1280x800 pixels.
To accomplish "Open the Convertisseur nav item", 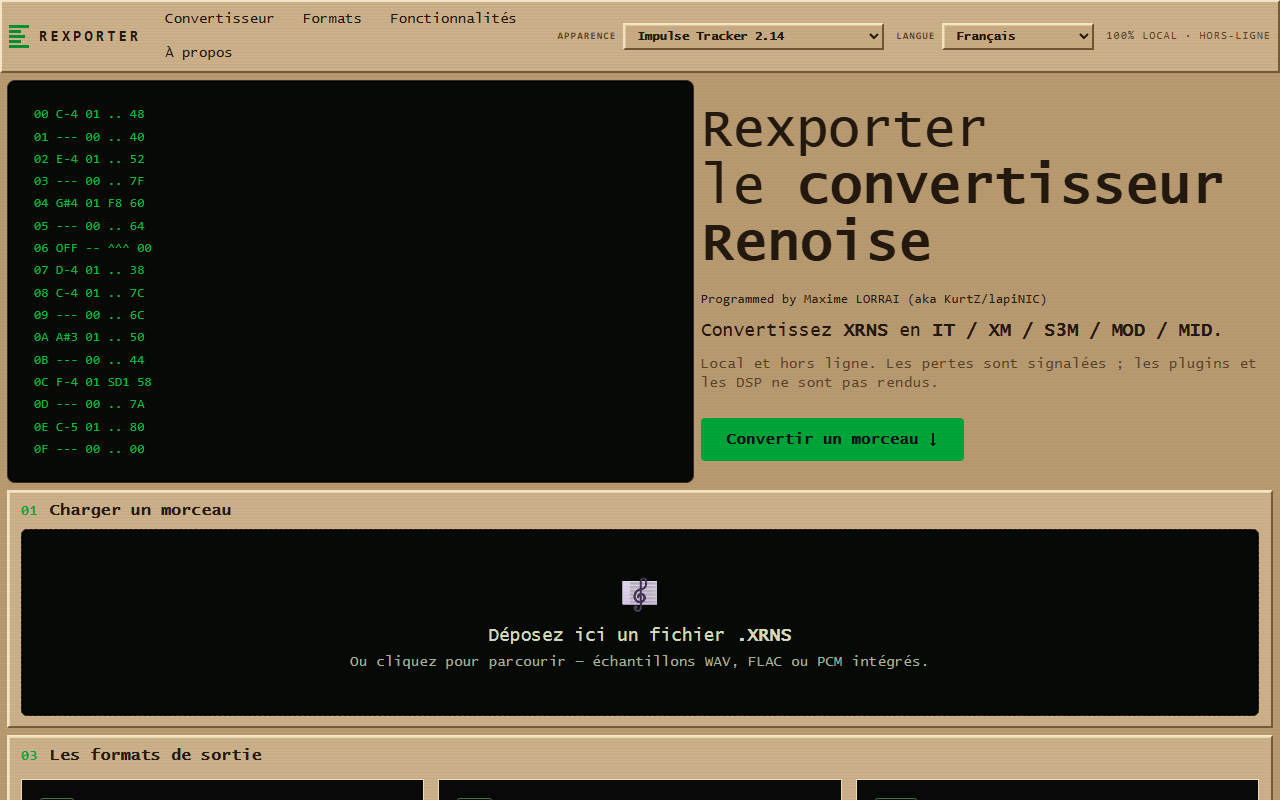I will [x=219, y=18].
